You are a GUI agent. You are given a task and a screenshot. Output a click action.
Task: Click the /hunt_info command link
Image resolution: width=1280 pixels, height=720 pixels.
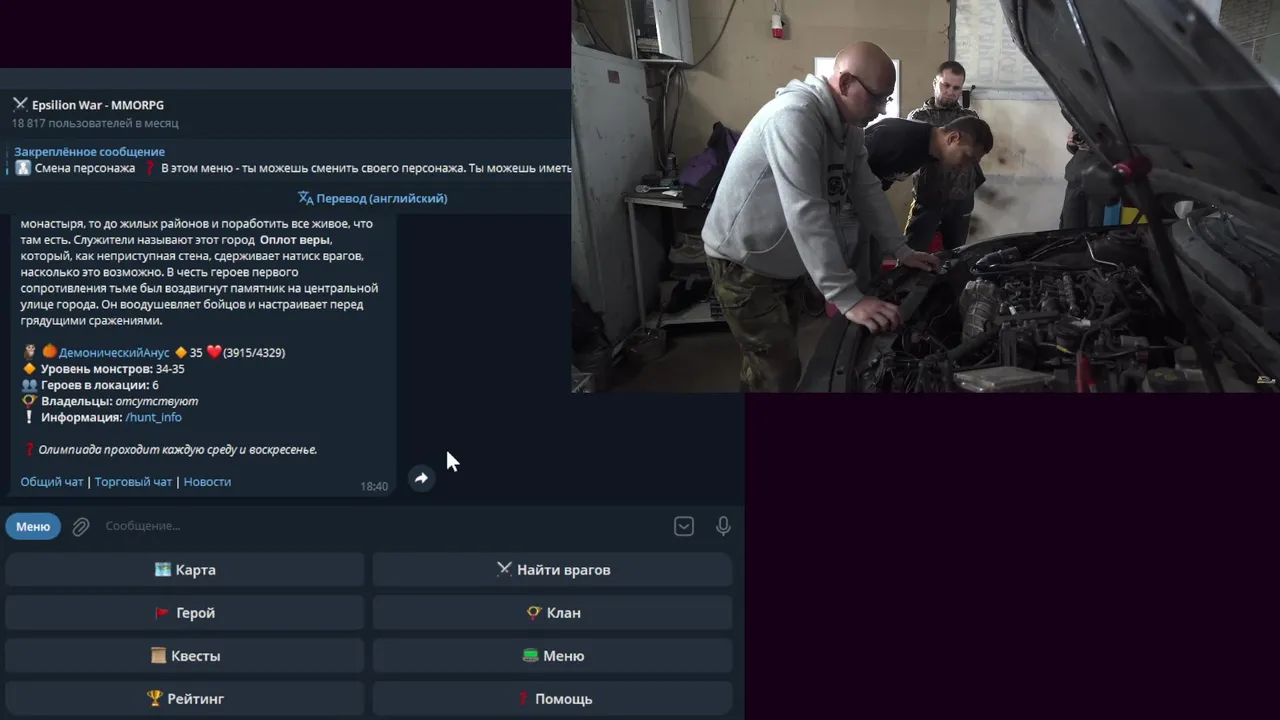tap(154, 417)
